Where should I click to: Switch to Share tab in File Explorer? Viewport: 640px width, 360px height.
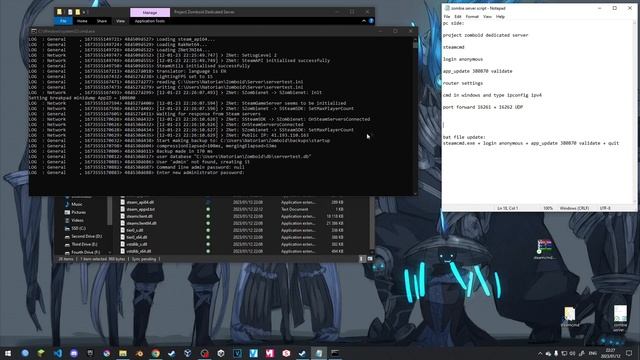[x=102, y=21]
